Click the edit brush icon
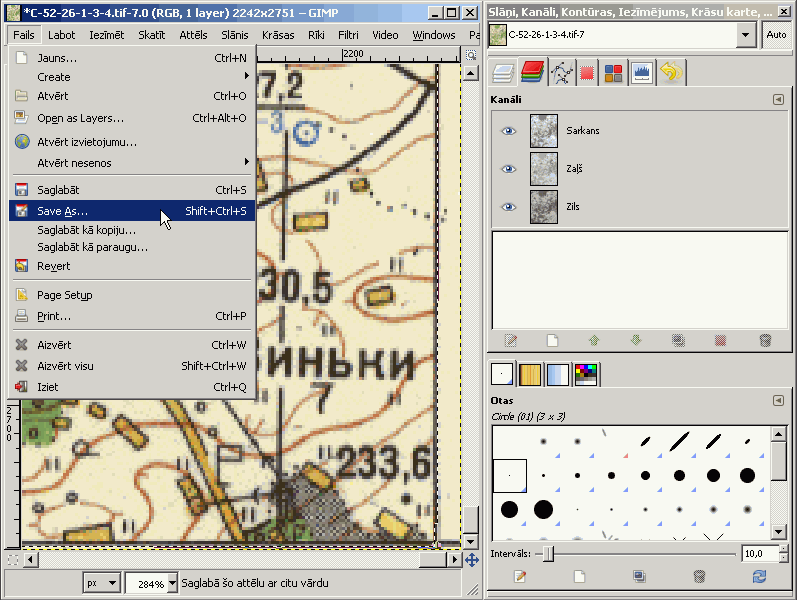 point(519,576)
